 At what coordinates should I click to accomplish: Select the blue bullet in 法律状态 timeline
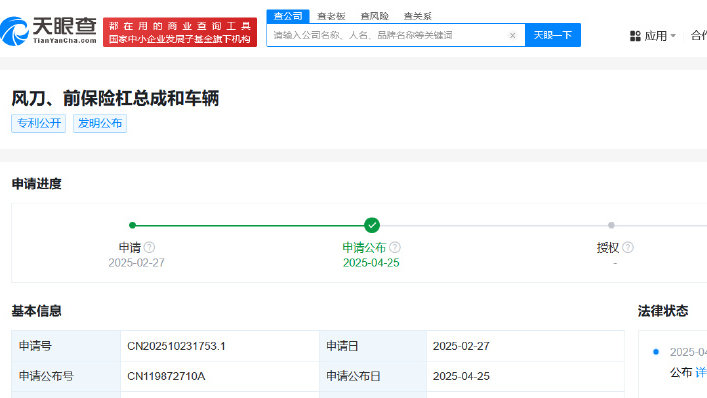(x=656, y=352)
